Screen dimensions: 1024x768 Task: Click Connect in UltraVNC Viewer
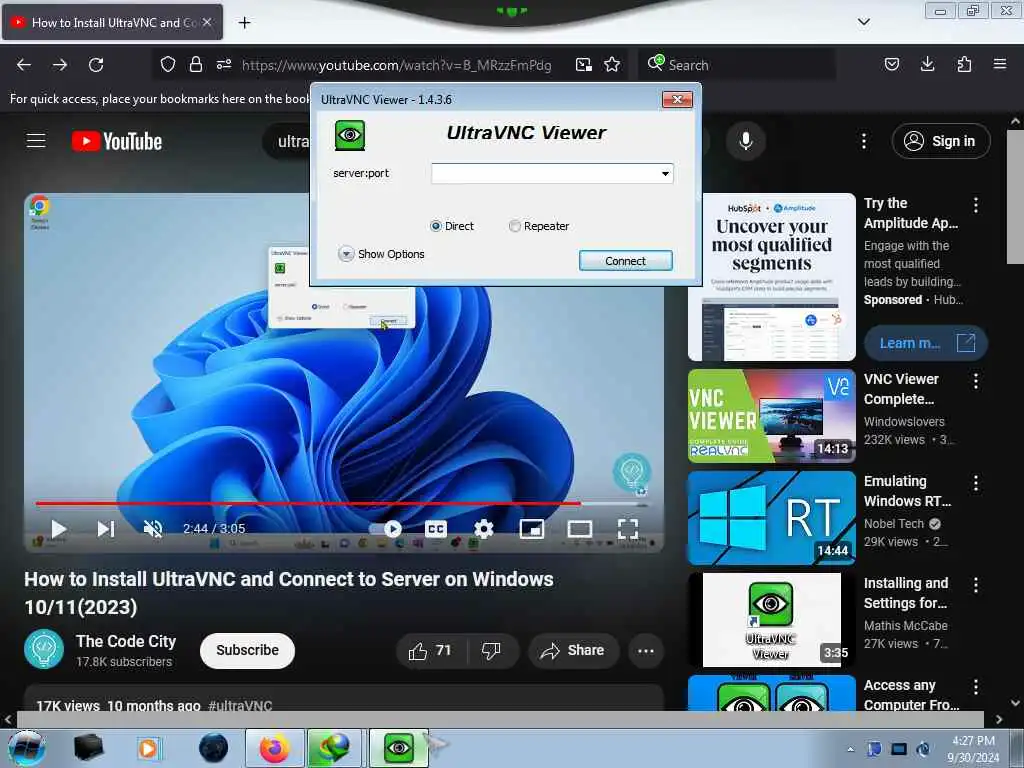(626, 261)
